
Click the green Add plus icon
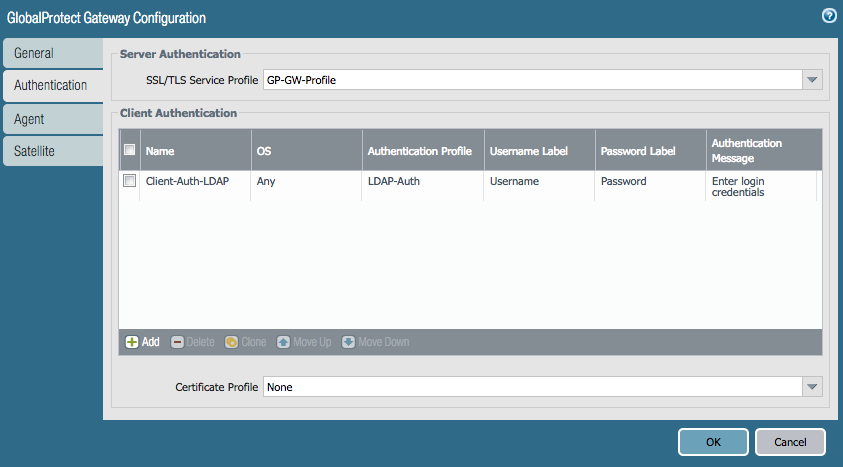(132, 342)
